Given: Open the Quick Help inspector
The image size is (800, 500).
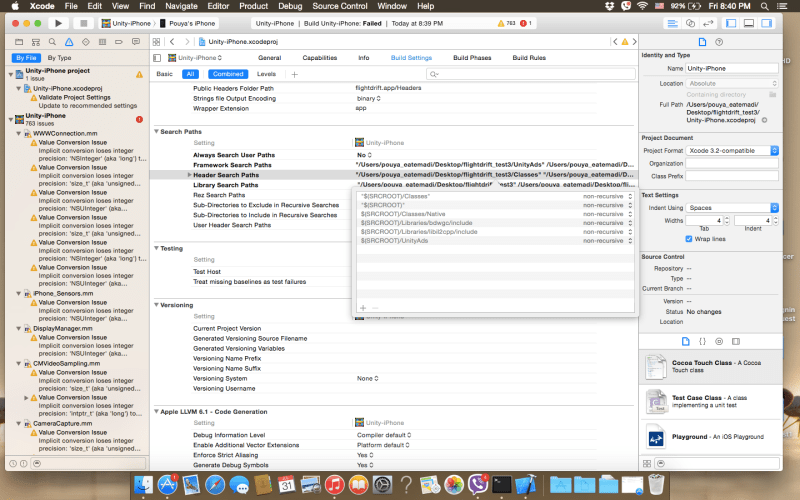Looking at the screenshot, I should coord(719,42).
